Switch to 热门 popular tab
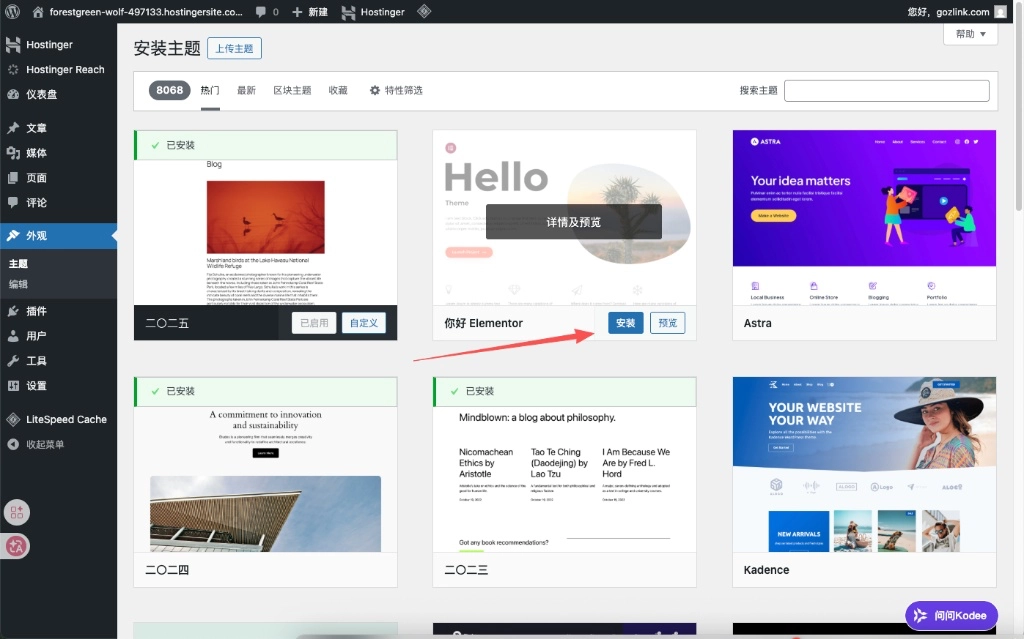 coord(210,90)
